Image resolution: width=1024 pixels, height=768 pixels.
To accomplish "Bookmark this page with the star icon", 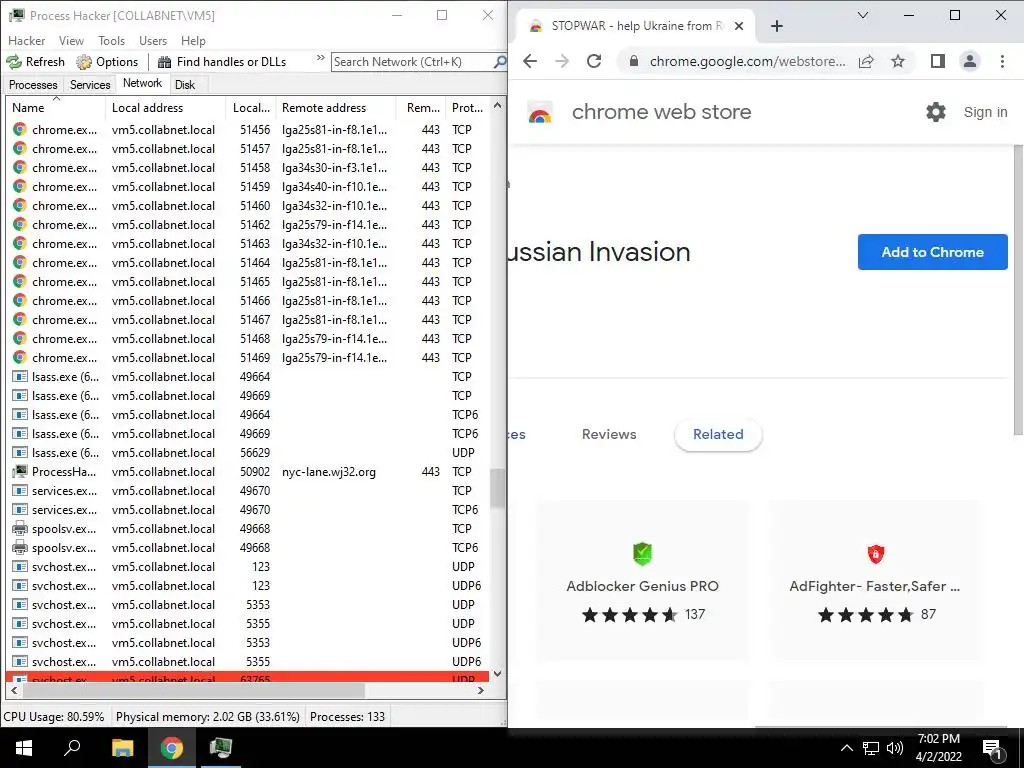I will click(x=898, y=61).
